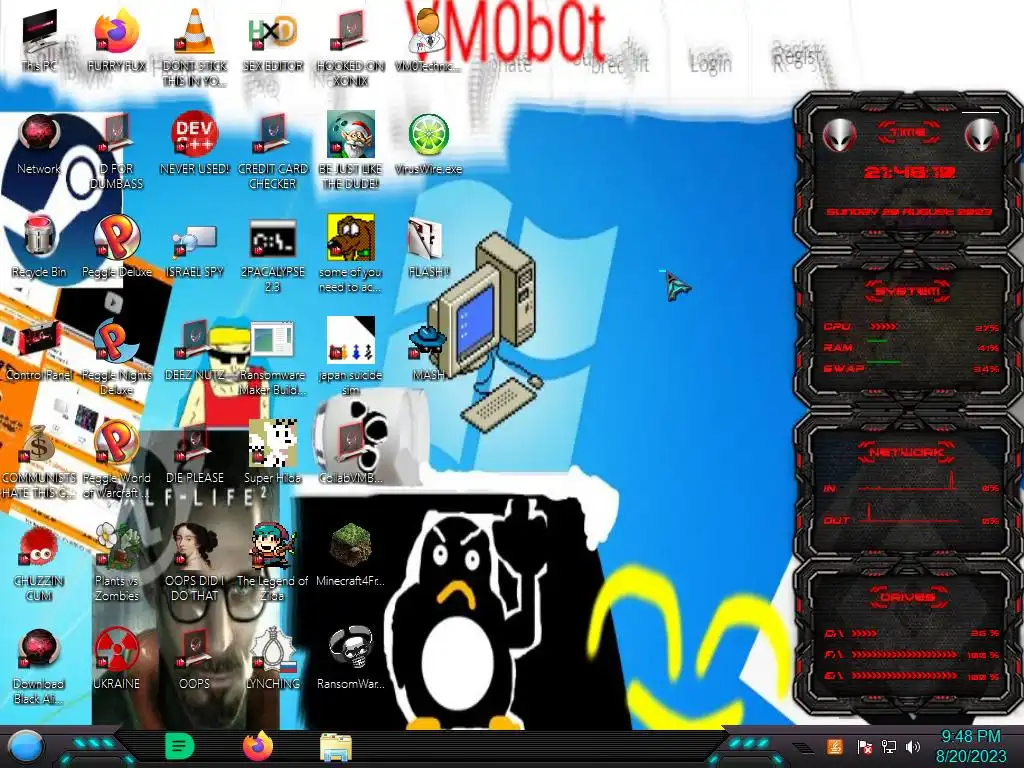Select the OOPS desktop shortcut
The height and width of the screenshot is (768, 1024).
(195, 658)
